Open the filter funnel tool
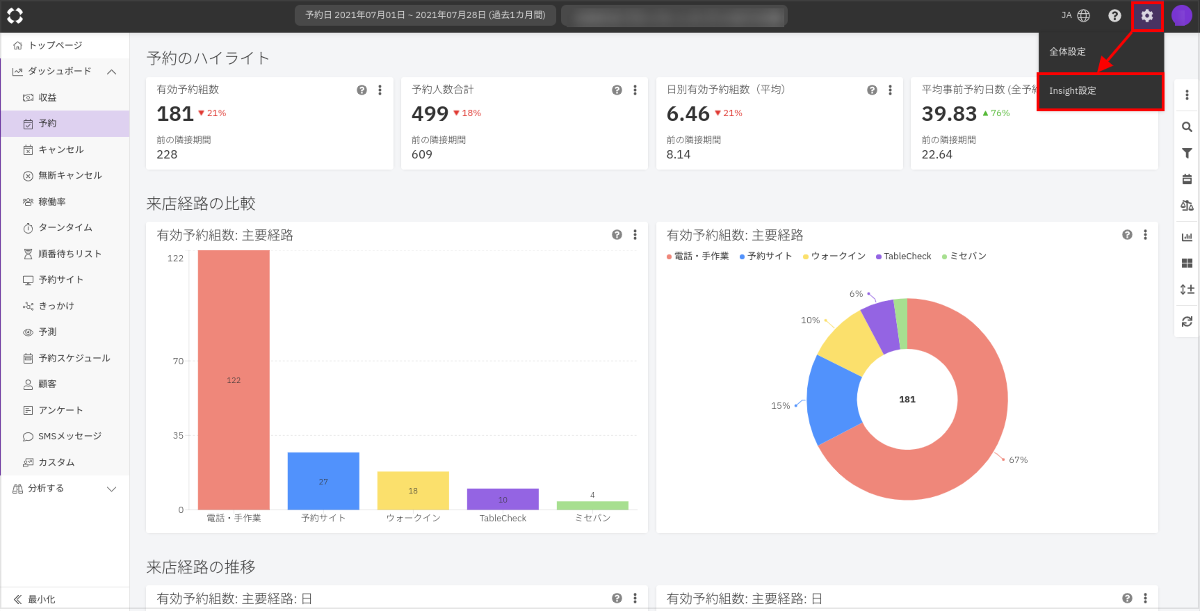1200x611 pixels. tap(1187, 153)
